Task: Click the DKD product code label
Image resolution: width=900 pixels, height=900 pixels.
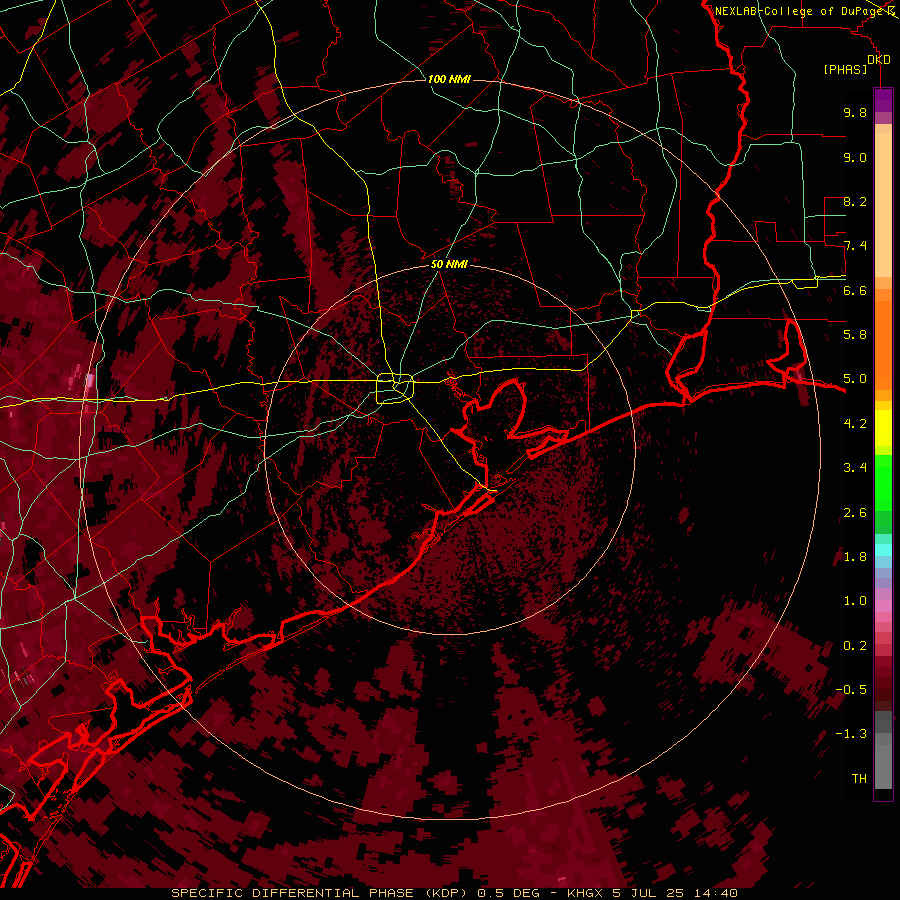Action: [x=879, y=60]
